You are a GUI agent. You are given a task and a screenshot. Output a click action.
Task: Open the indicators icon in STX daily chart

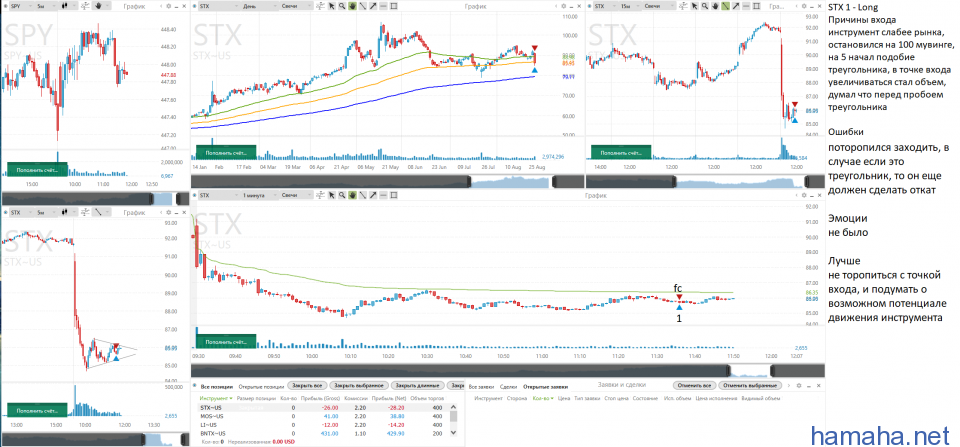(320, 6)
